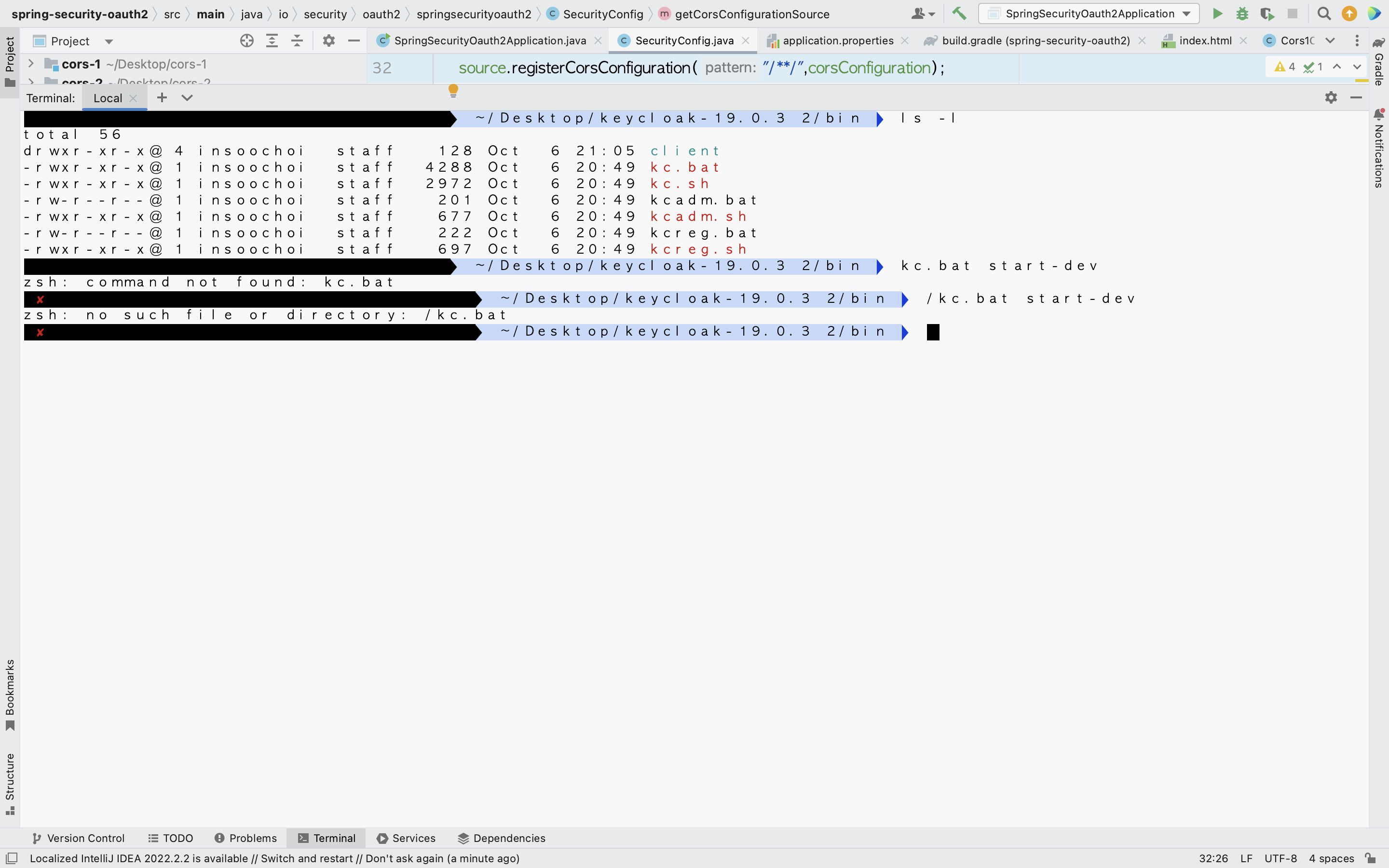Image resolution: width=1389 pixels, height=868 pixels.
Task: Click the yellow intention lightbulb icon
Action: pyautogui.click(x=453, y=91)
